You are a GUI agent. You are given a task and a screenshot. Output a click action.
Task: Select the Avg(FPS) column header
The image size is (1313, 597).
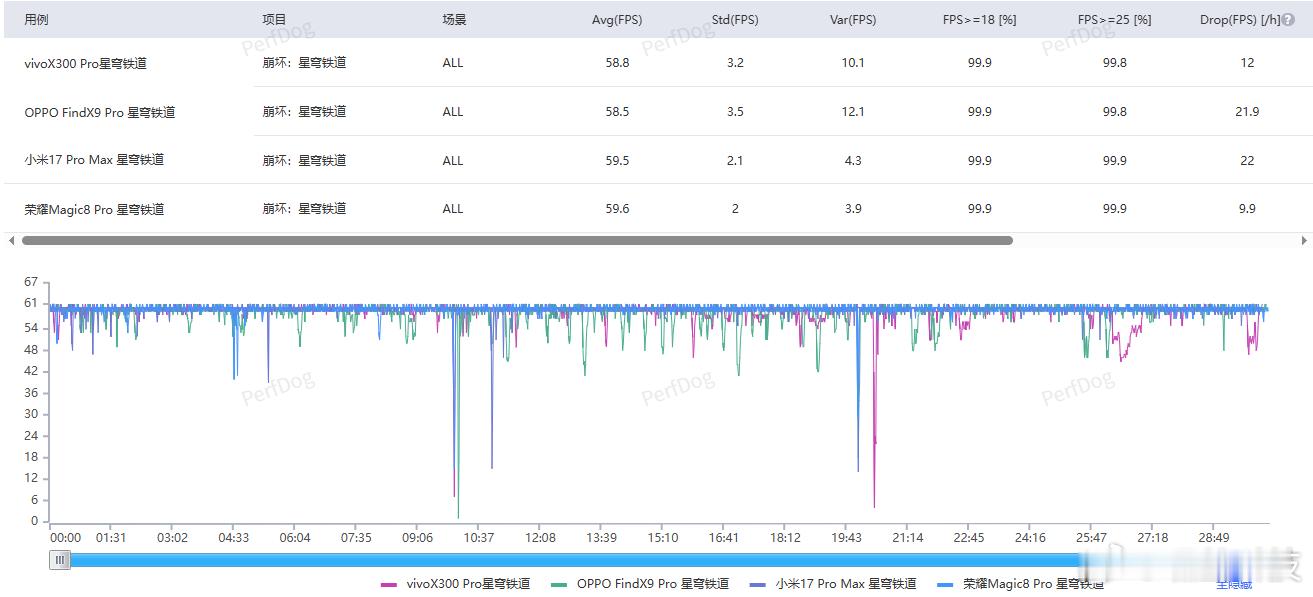point(617,20)
